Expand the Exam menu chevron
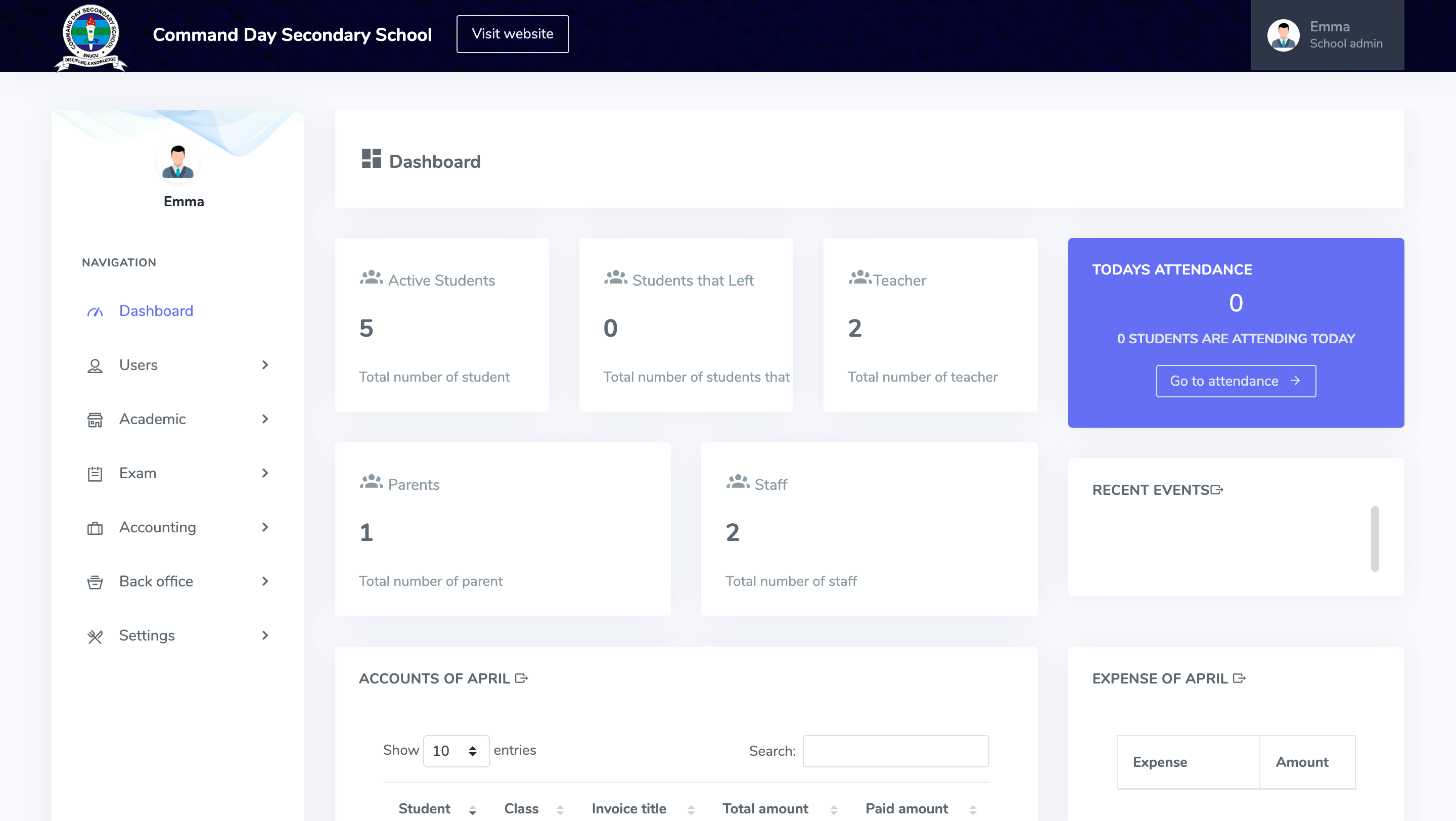 265,473
